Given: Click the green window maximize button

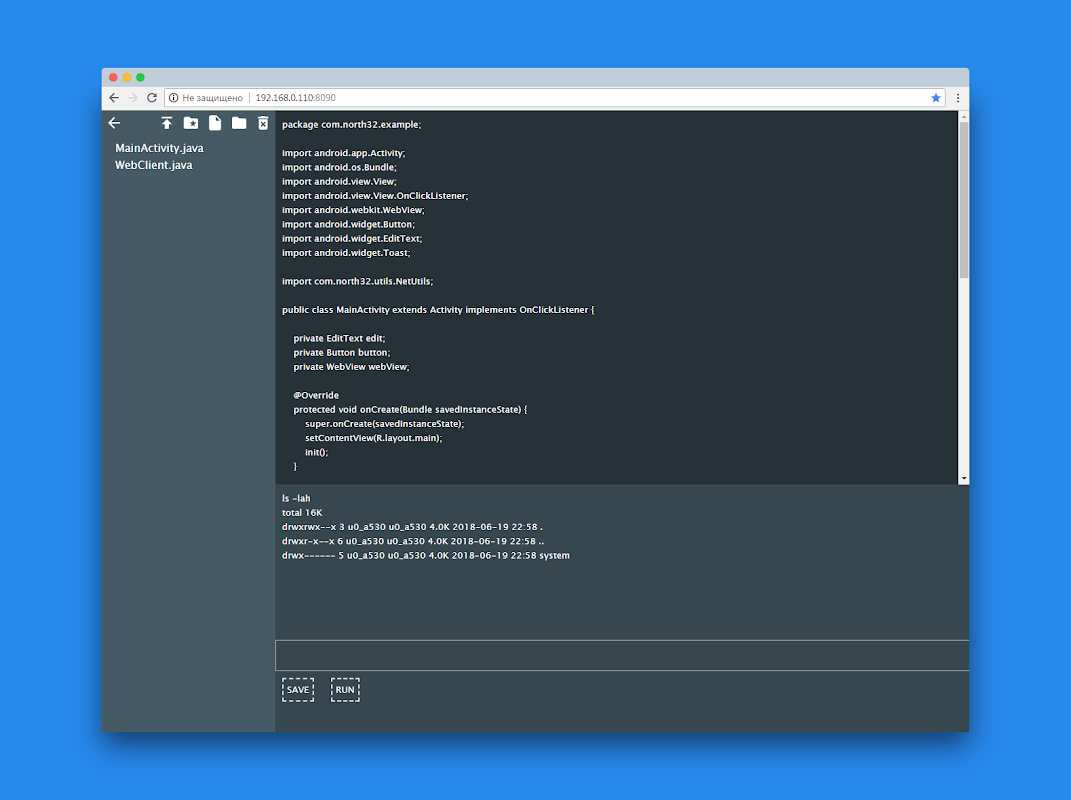Looking at the screenshot, I should pyautogui.click(x=141, y=77).
